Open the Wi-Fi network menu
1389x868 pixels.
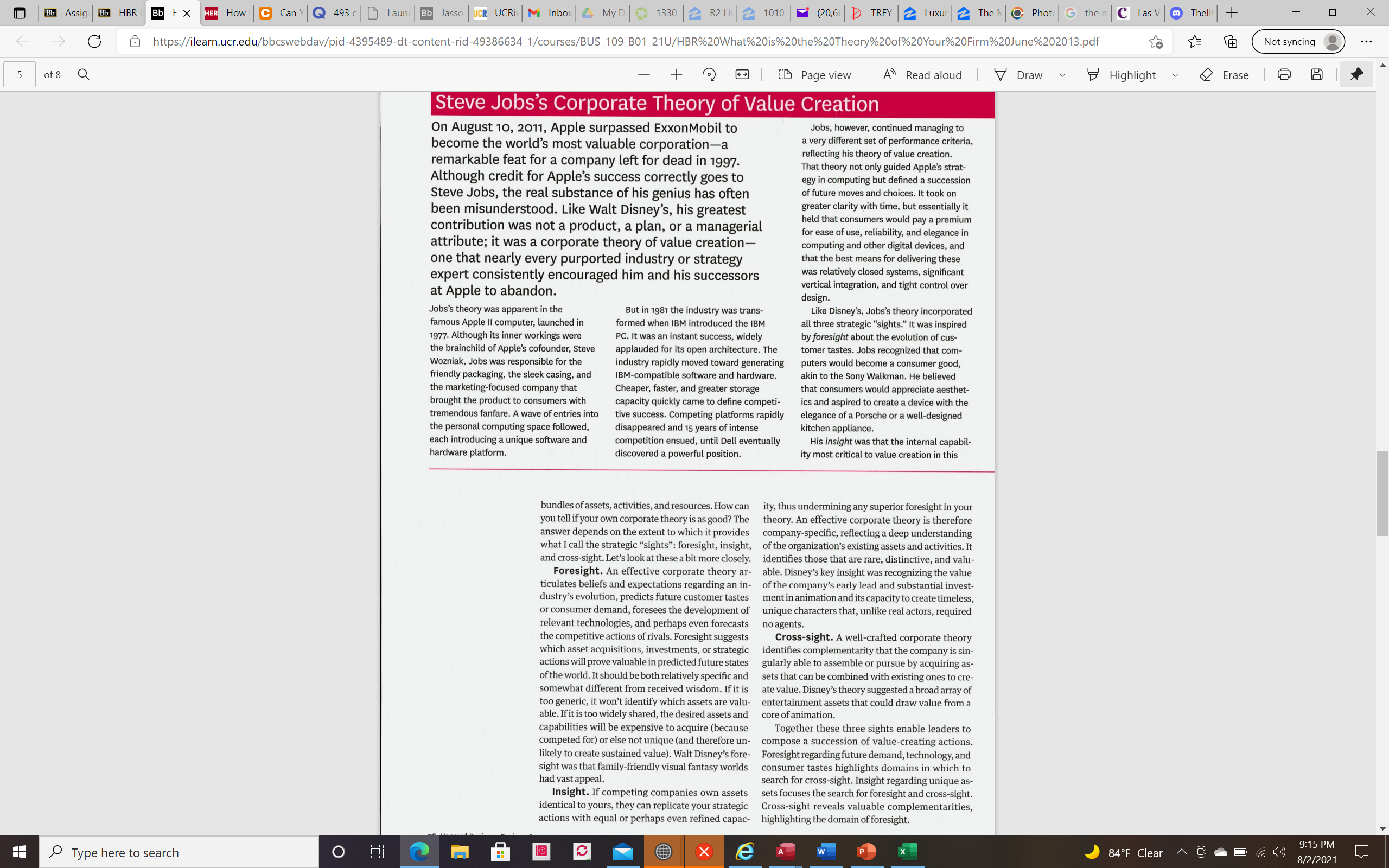tap(1261, 852)
